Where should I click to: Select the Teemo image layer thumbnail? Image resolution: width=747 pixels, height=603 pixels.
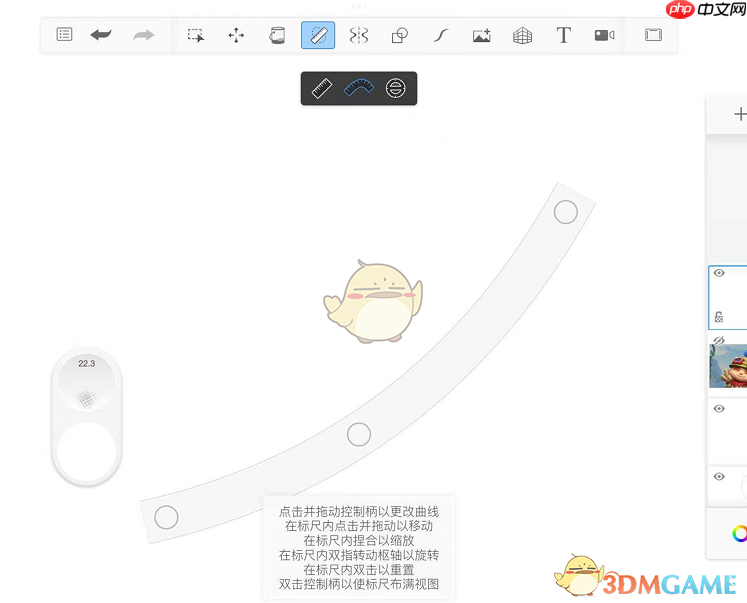(x=728, y=366)
